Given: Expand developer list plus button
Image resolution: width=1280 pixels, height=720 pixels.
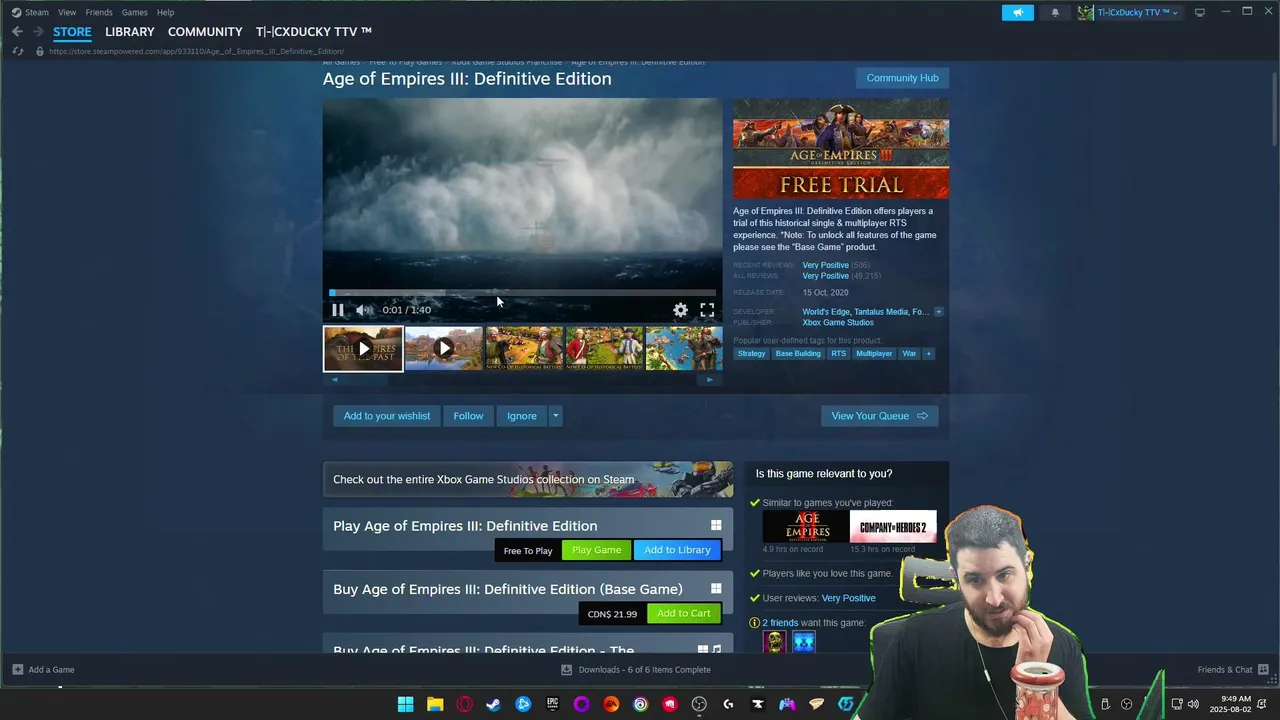Looking at the screenshot, I should [x=938, y=312].
